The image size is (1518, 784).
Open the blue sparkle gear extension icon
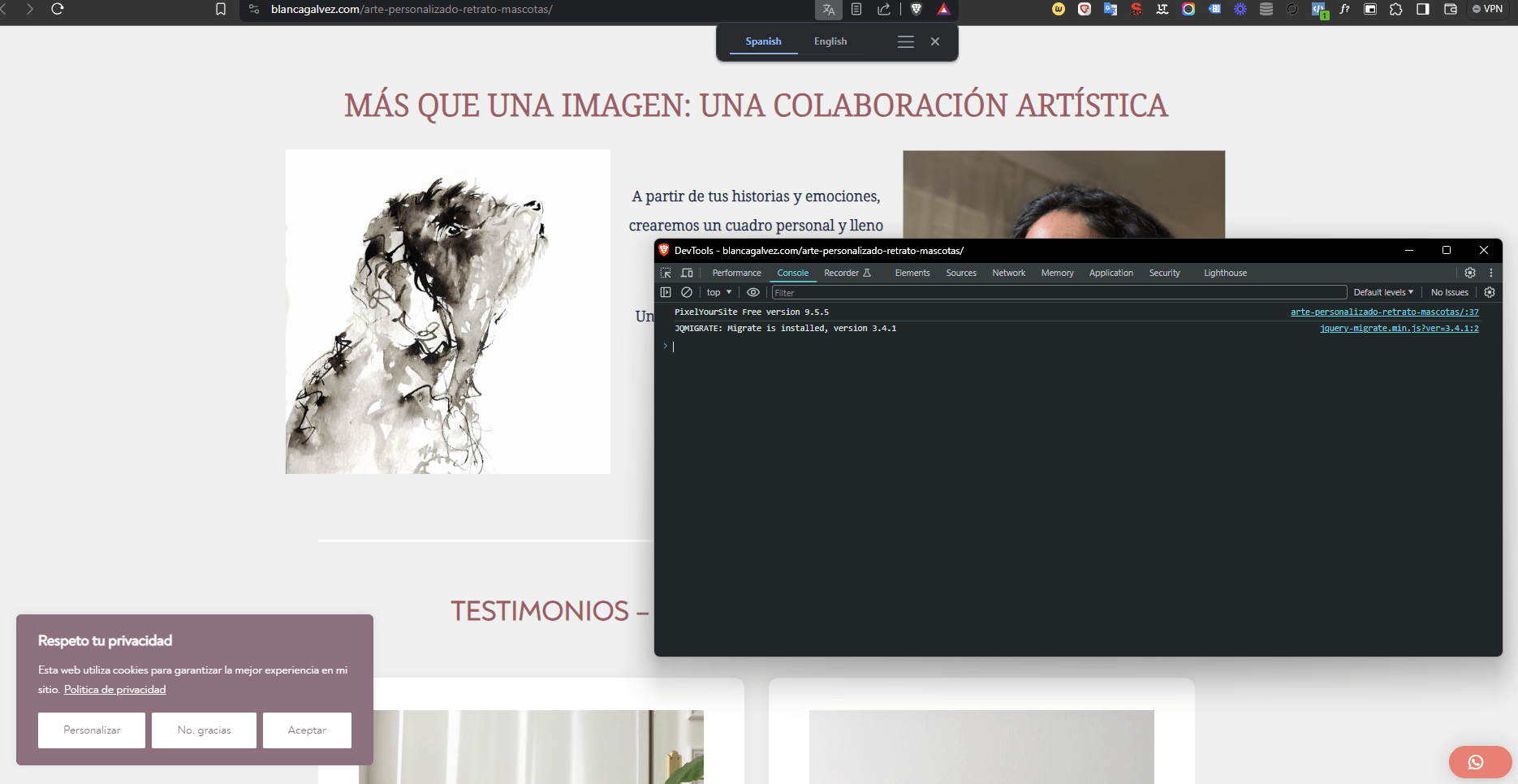click(x=1240, y=9)
